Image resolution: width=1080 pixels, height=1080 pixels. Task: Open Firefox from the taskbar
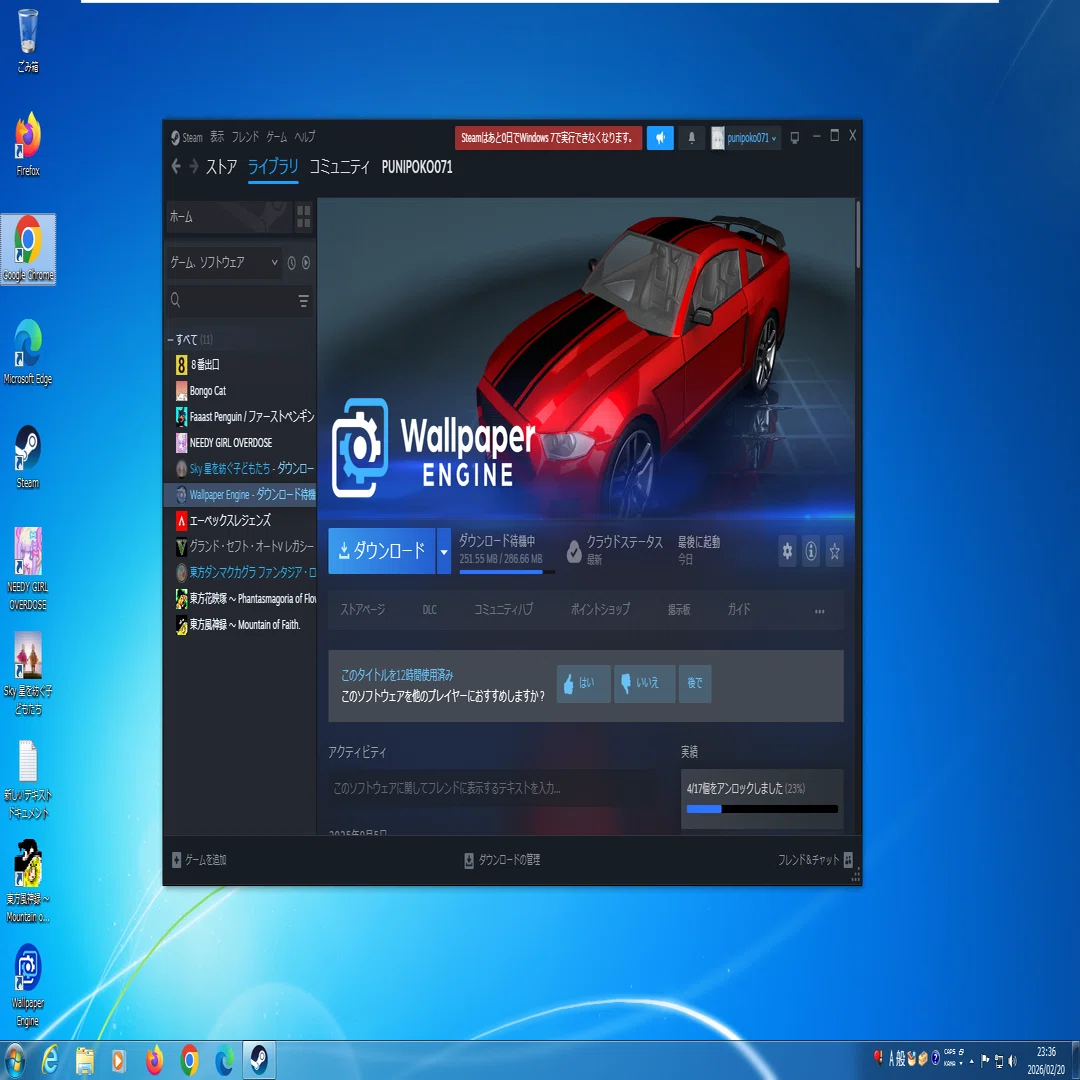pos(154,1060)
